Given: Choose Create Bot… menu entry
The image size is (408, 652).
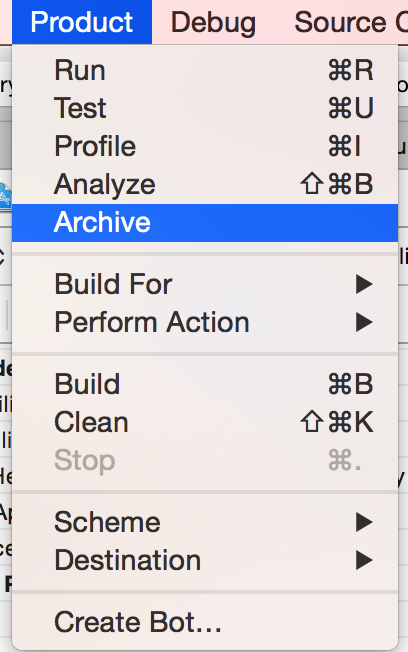Looking at the screenshot, I should [205, 622].
